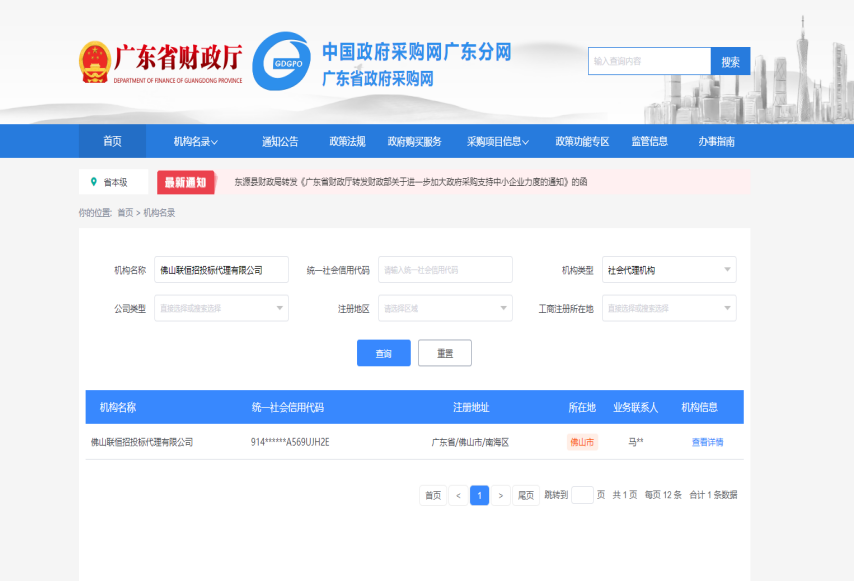Open the 机构名录 navigation menu
This screenshot has height=582, width=854.
(195, 142)
